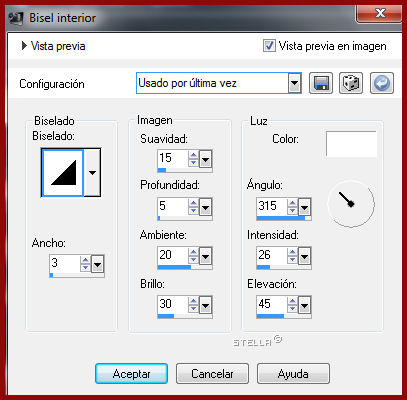Viewport: 407px width, 400px height.
Task: Click the Intensidad value field
Action: (272, 256)
